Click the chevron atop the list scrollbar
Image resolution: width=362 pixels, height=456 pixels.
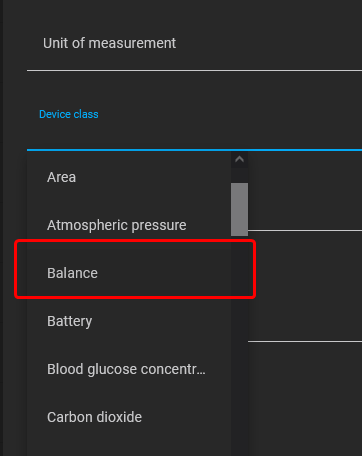[x=239, y=159]
